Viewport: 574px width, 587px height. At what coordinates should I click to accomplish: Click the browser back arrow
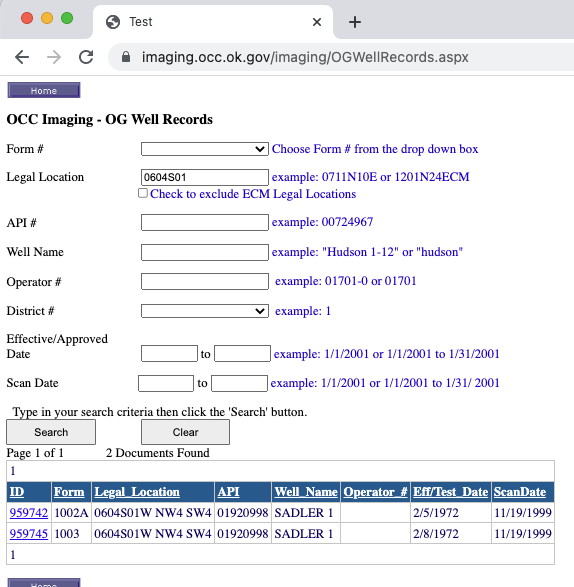pos(22,57)
